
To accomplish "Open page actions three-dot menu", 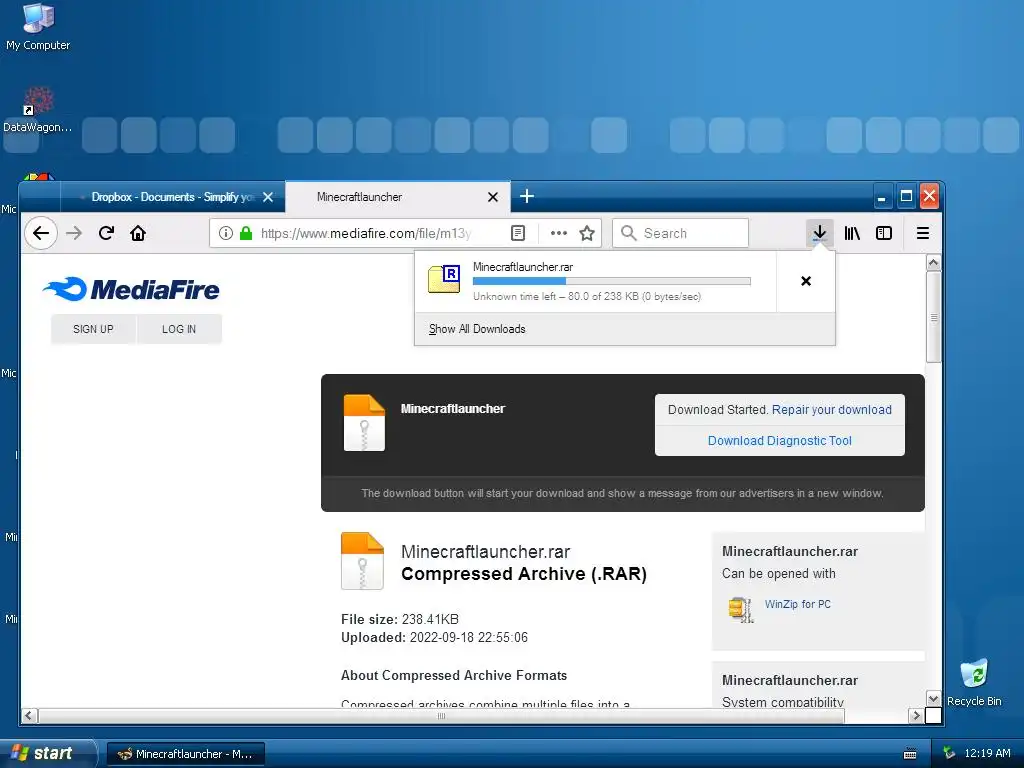I will coord(558,233).
